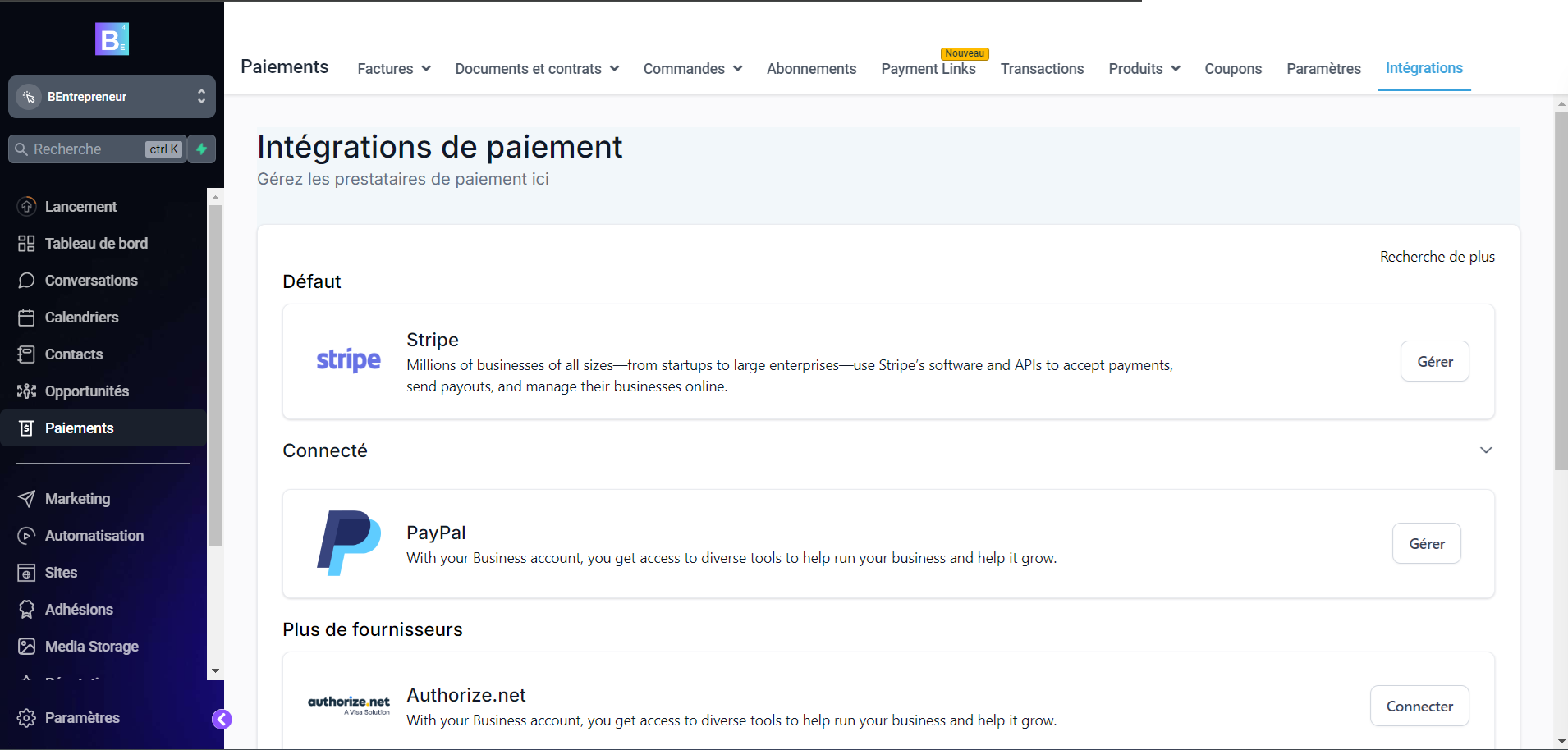This screenshot has height=750, width=1568.
Task: Collapse the Connecté section chevron
Action: tap(1486, 450)
